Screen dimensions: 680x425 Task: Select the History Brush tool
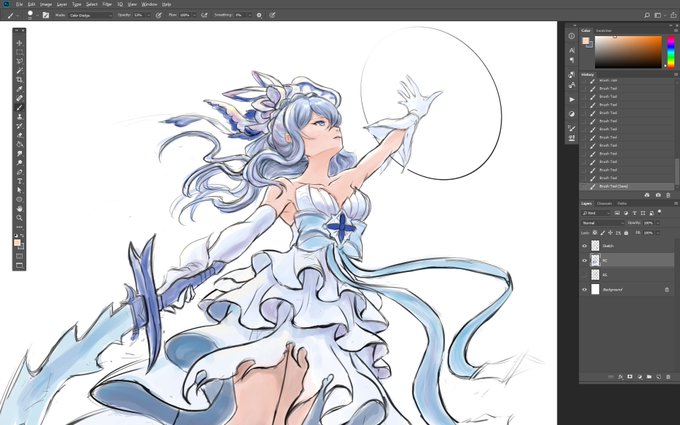pyautogui.click(x=19, y=126)
